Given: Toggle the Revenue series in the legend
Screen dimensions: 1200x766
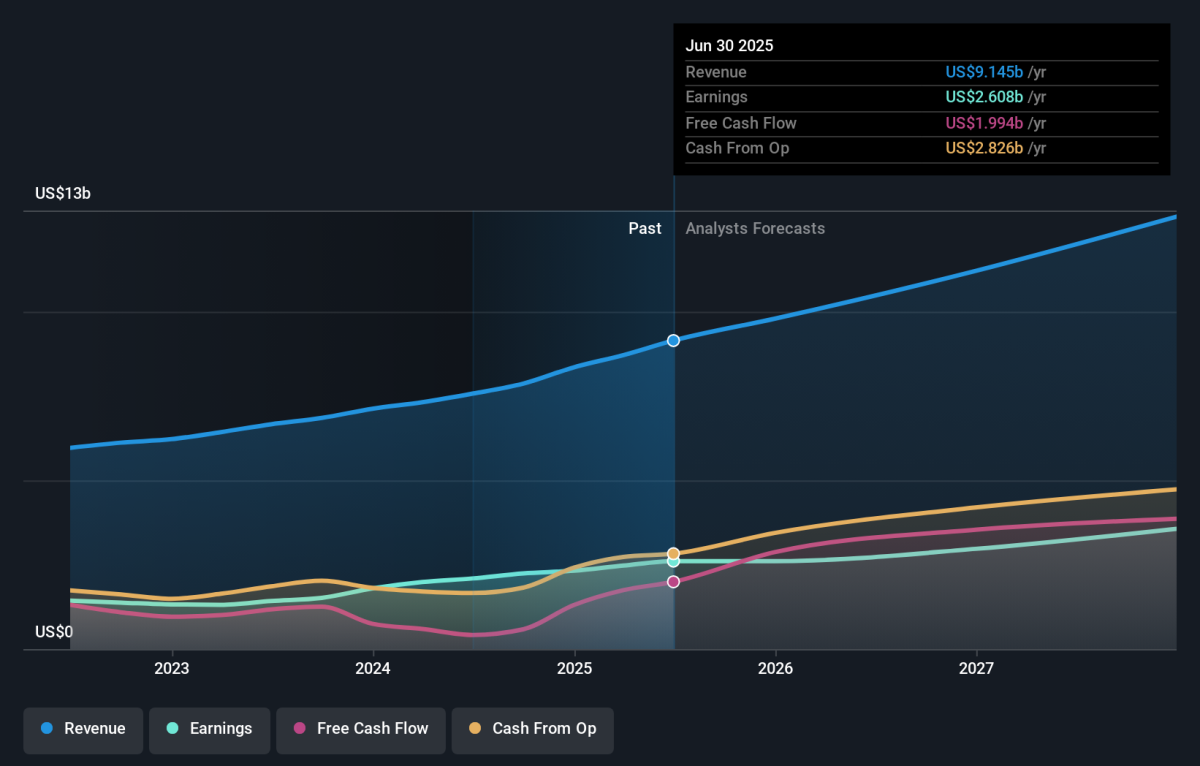Looking at the screenshot, I should click(x=84, y=729).
